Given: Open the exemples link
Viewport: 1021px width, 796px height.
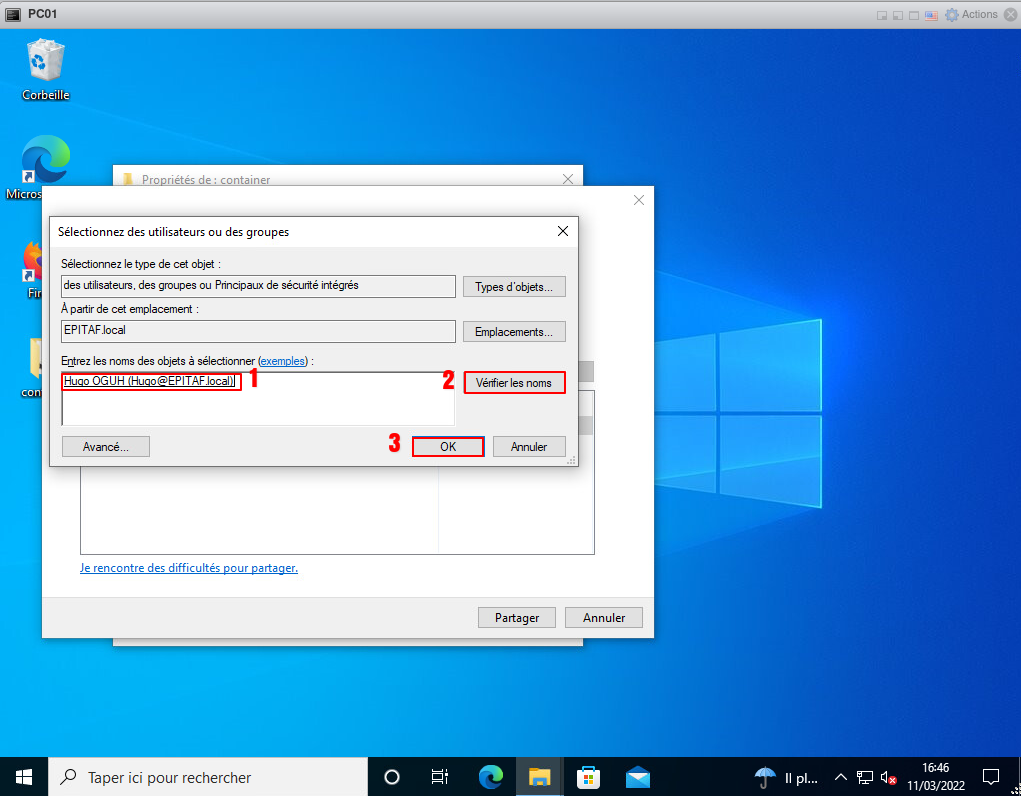Looking at the screenshot, I should [x=284, y=360].
